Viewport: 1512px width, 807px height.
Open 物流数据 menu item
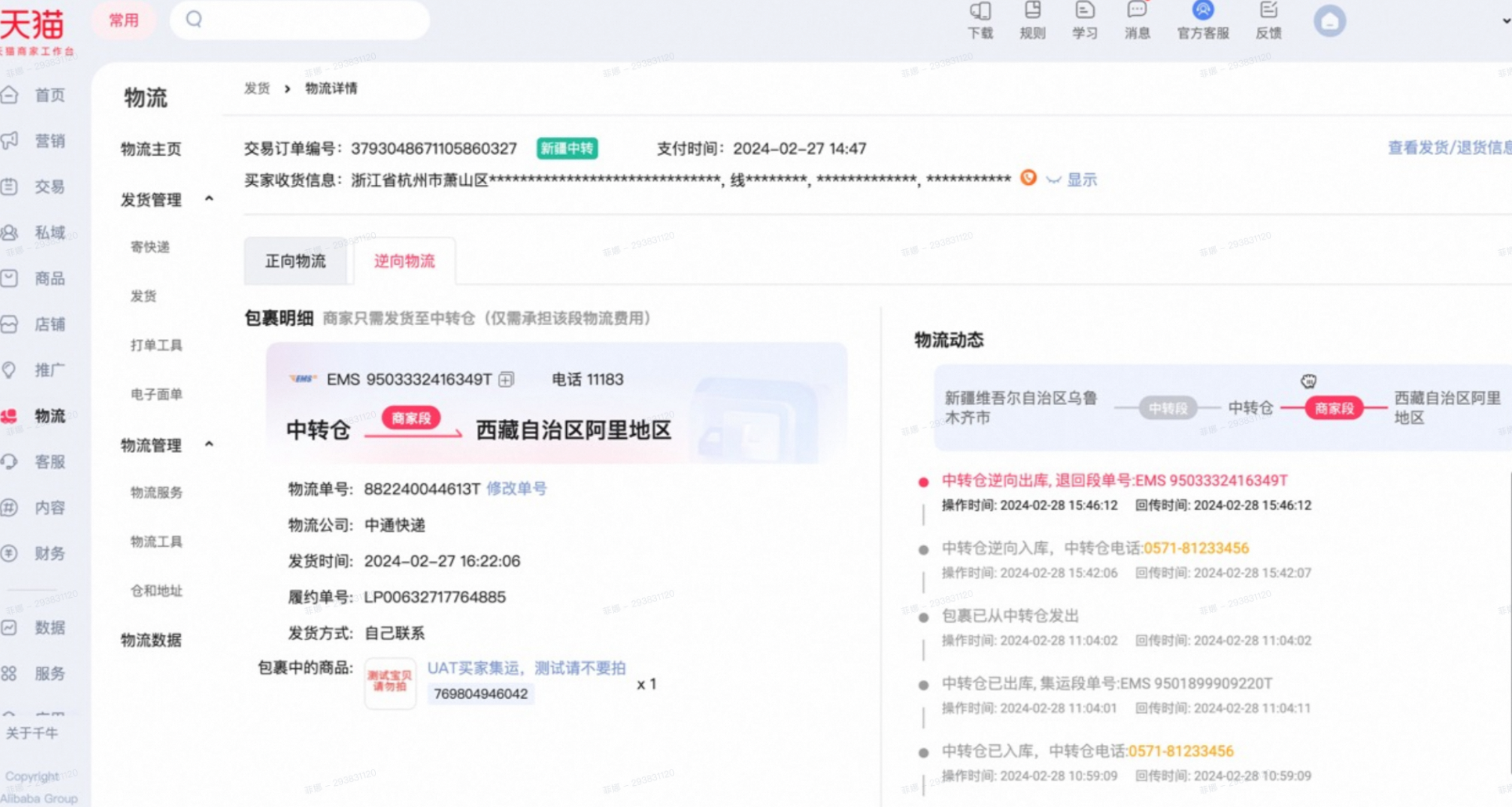[x=151, y=640]
